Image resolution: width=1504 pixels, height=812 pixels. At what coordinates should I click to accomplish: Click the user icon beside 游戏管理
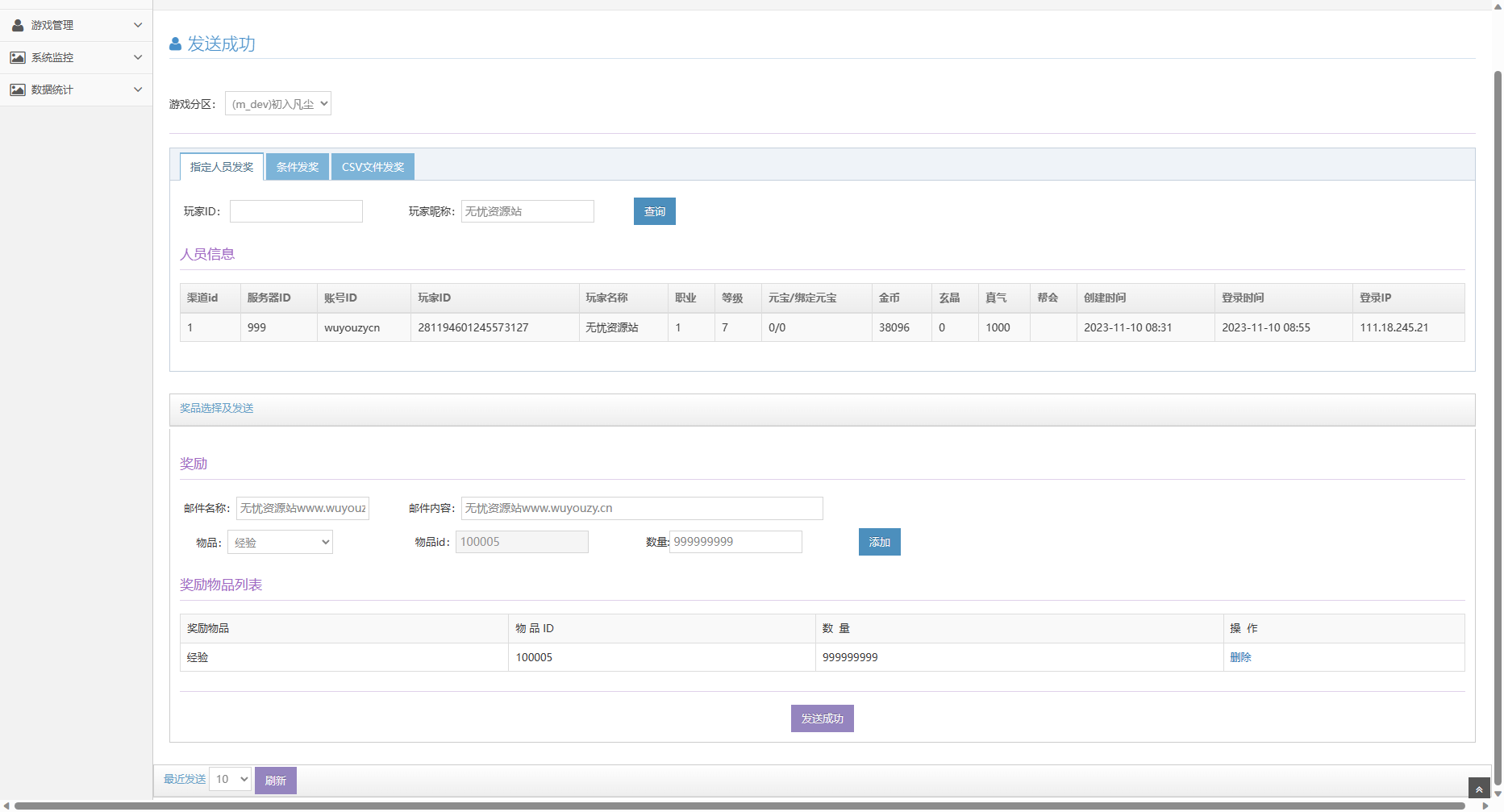click(x=18, y=25)
